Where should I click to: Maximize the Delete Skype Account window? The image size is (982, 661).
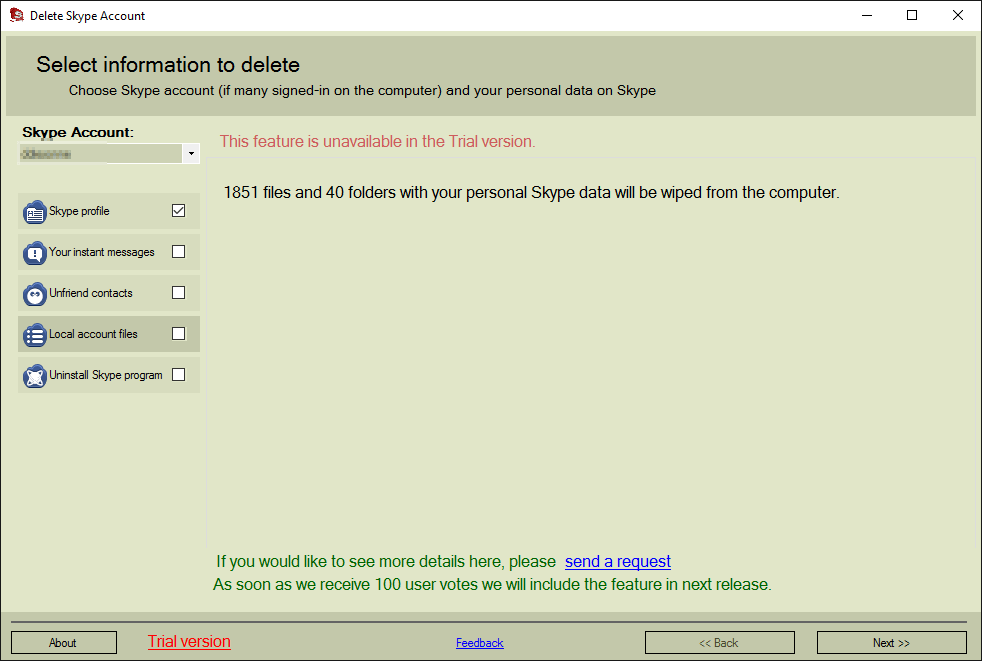[912, 15]
